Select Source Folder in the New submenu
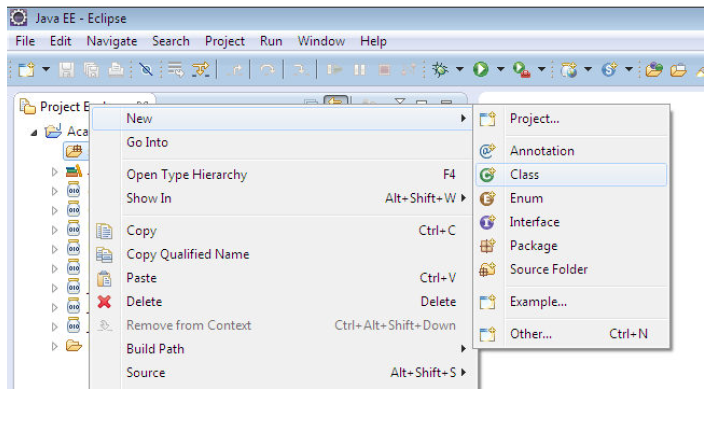Image resolution: width=709 pixels, height=423 pixels. tap(572, 269)
